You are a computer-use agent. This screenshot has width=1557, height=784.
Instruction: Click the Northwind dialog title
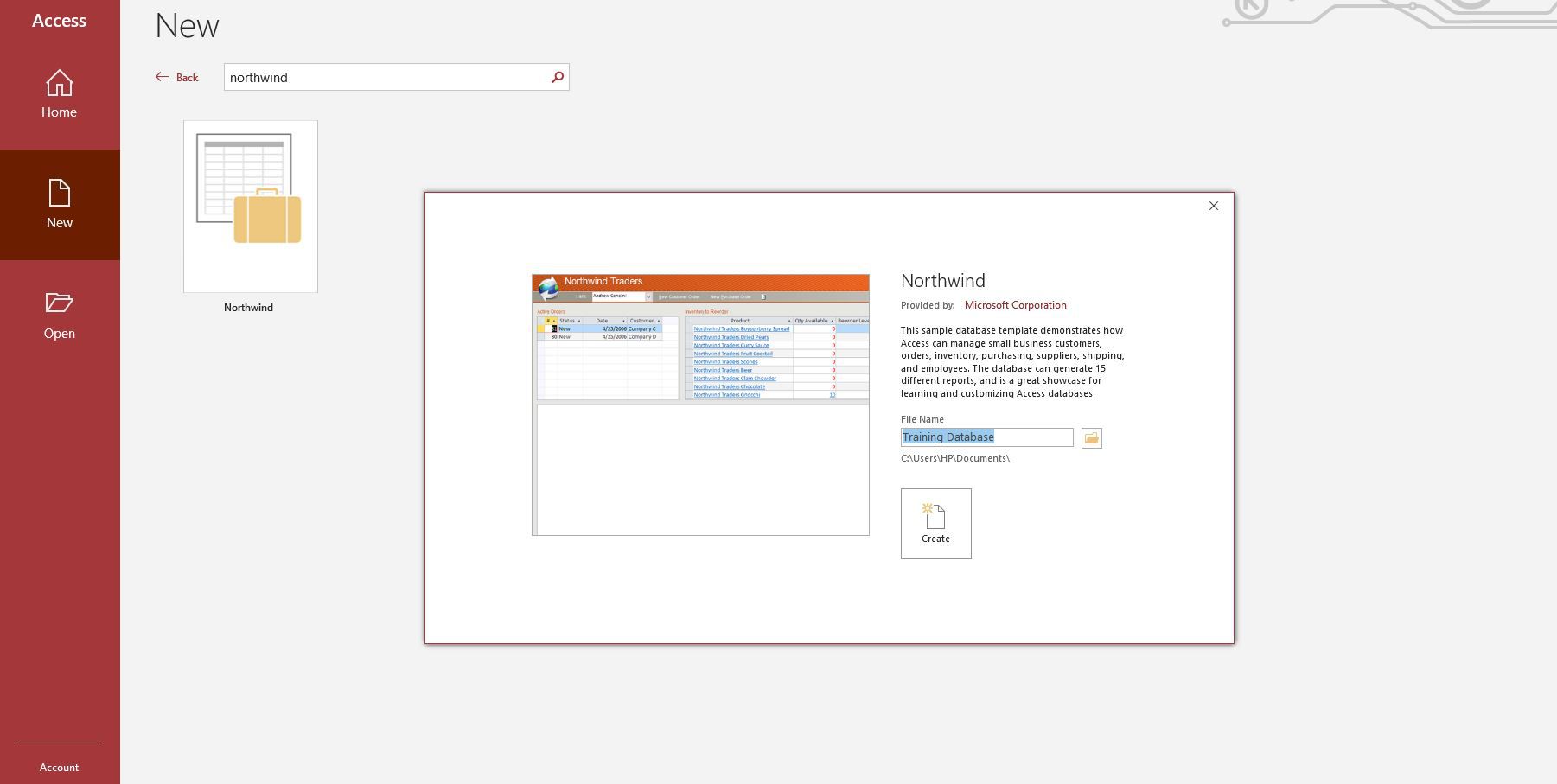(x=943, y=281)
